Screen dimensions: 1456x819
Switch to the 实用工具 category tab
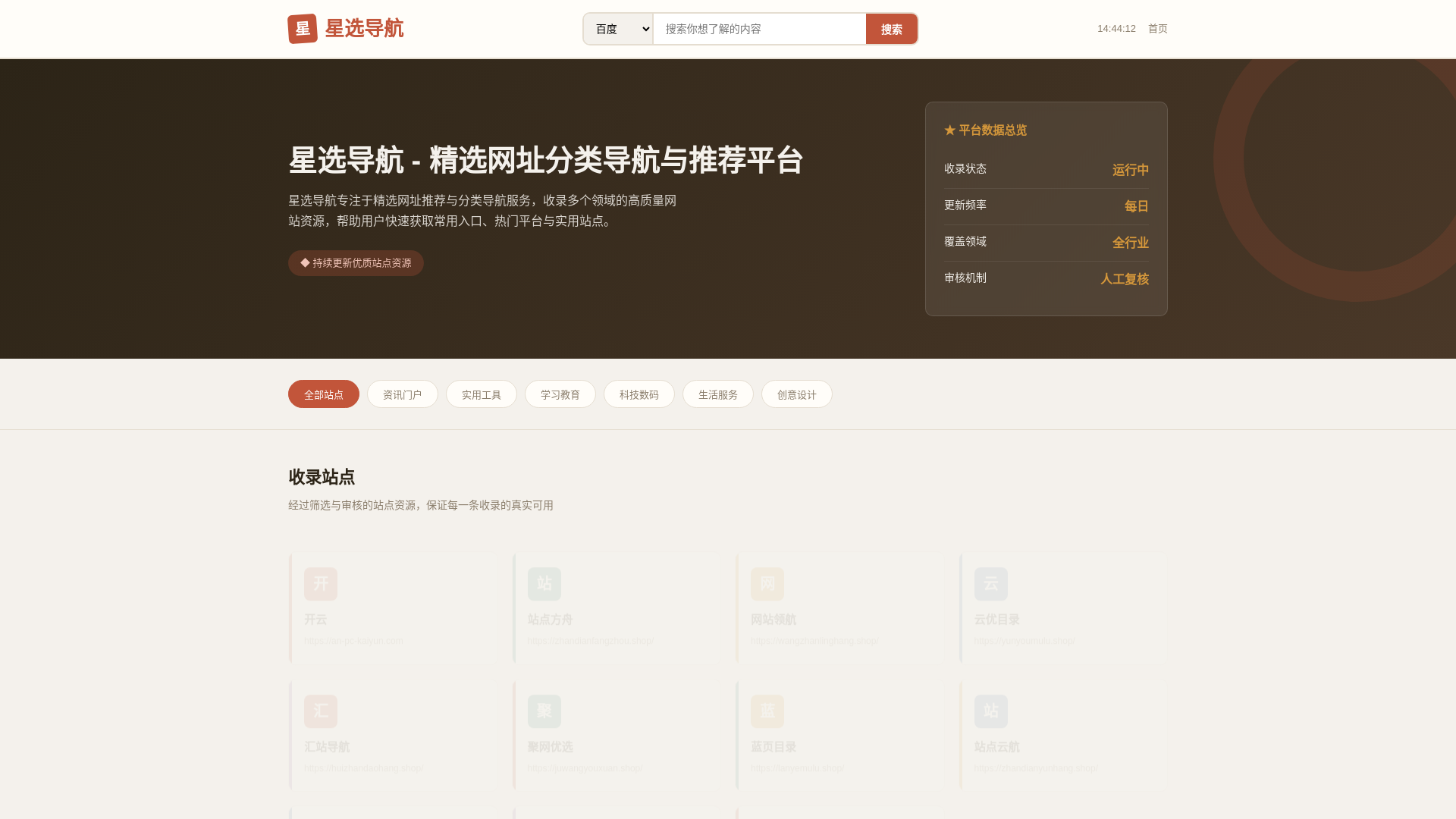click(x=482, y=394)
